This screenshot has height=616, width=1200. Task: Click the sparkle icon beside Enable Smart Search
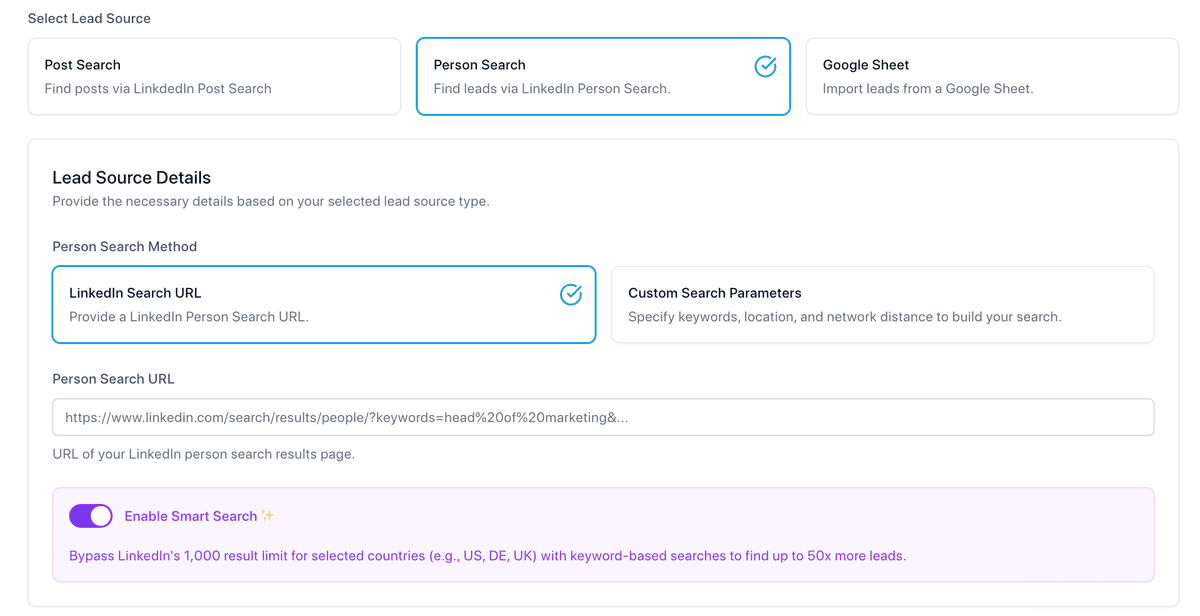pyautogui.click(x=267, y=515)
